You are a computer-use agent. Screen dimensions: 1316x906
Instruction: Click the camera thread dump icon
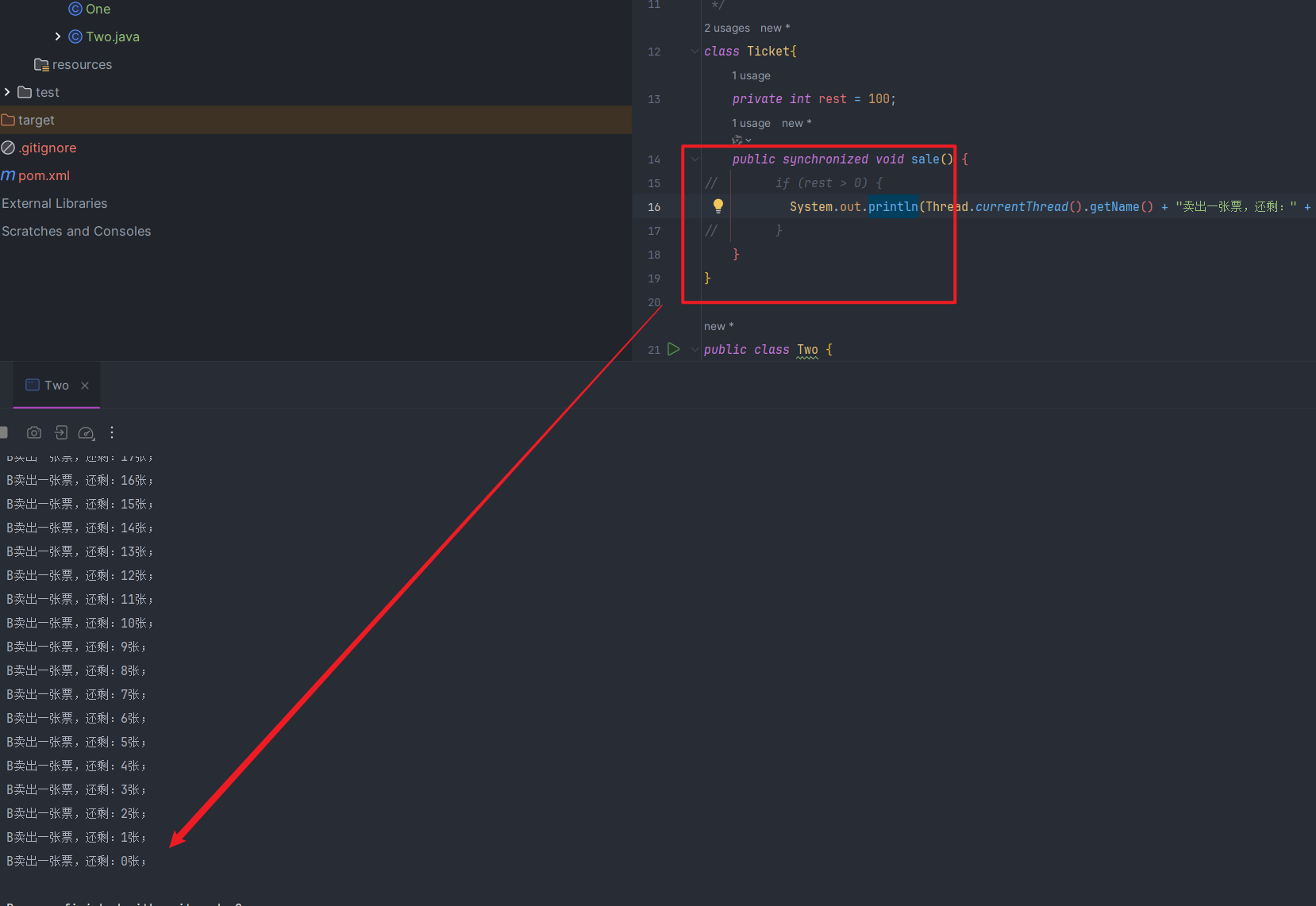[34, 432]
